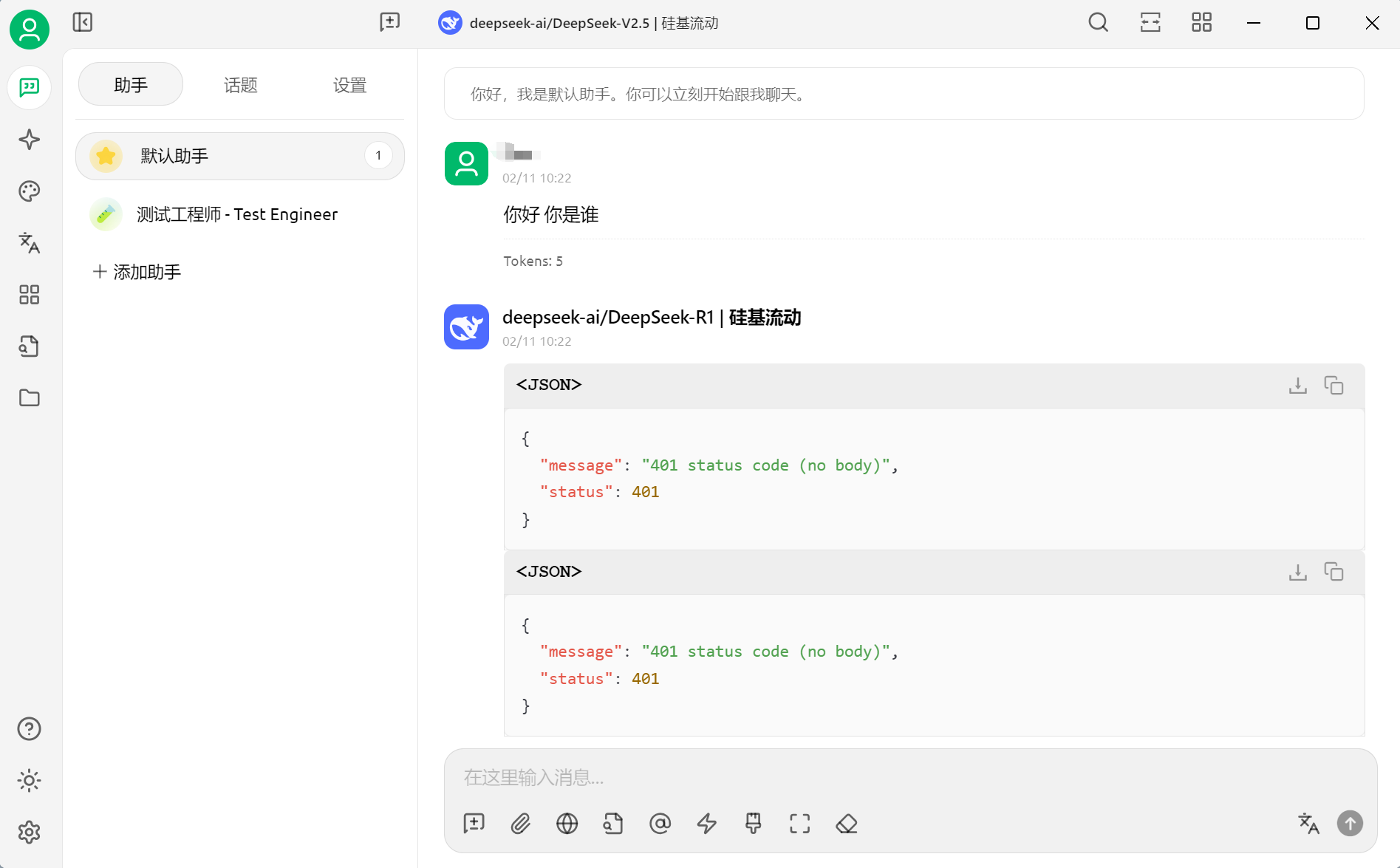This screenshot has width=1400, height=868.
Task: Click the green user avatar on message
Action: 466,163
